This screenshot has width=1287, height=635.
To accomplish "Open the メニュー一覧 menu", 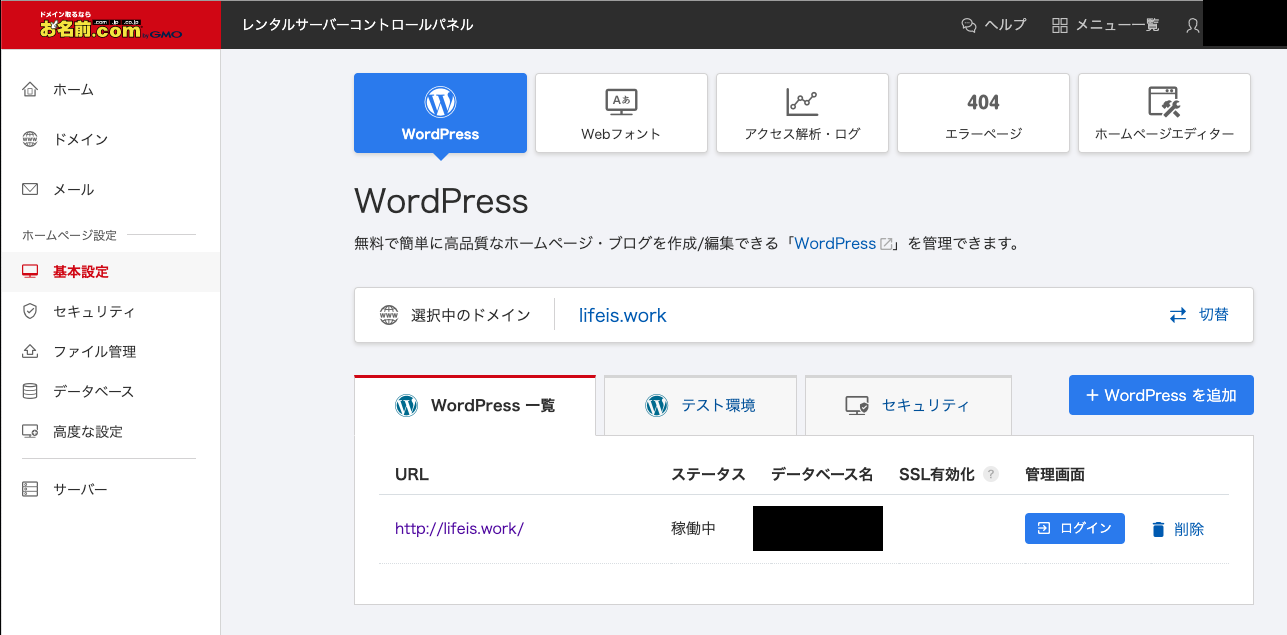I will pyautogui.click(x=1106, y=25).
